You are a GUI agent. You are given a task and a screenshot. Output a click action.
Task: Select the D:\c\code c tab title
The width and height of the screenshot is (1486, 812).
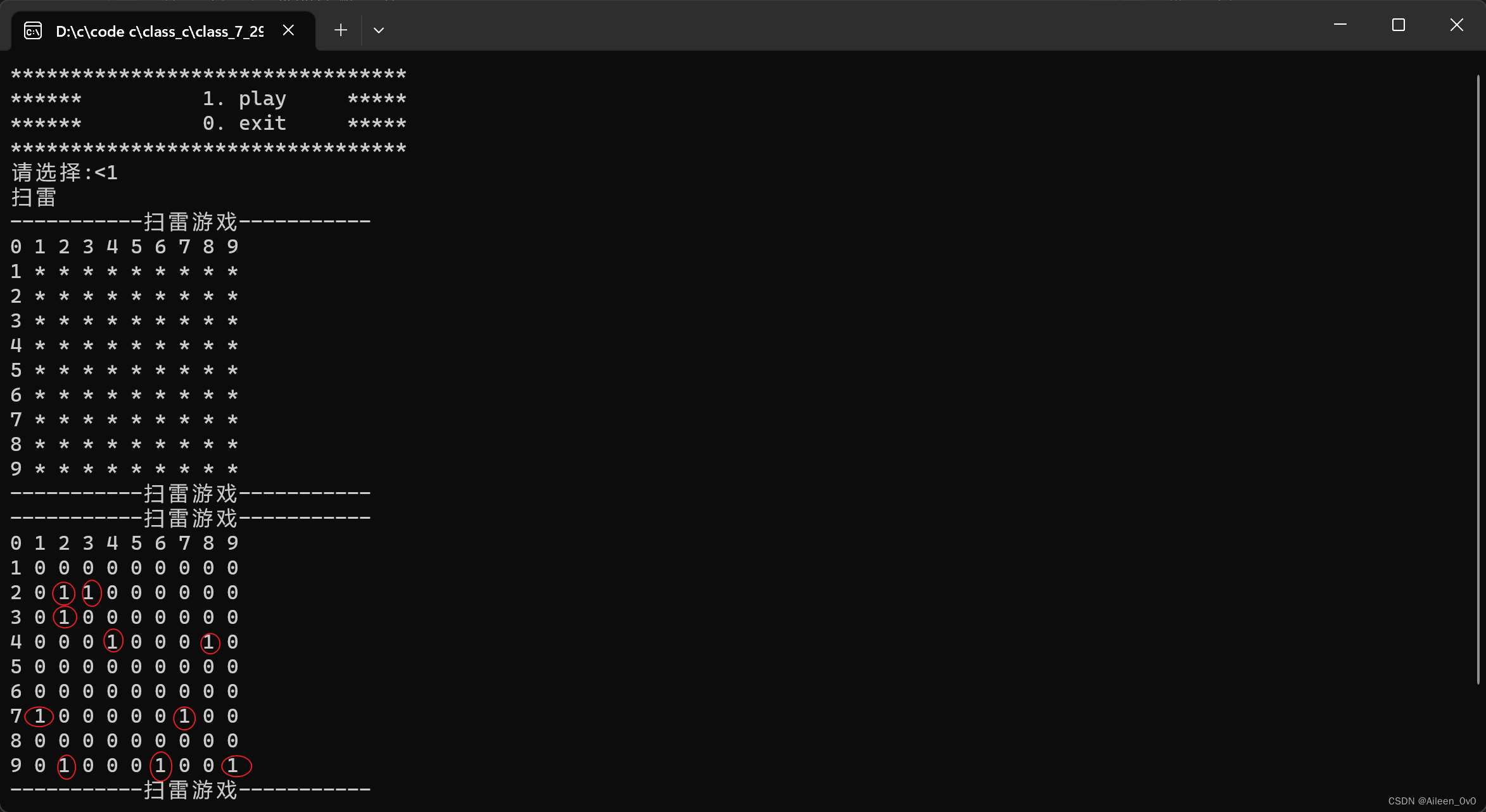[160, 31]
